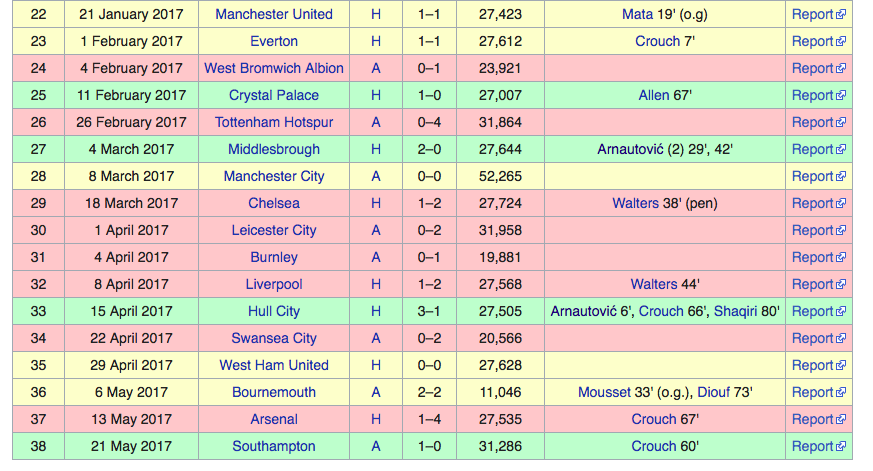This screenshot has height=471, width=873.
Task: Open the Swansea City team link
Action: pyautogui.click(x=274, y=338)
